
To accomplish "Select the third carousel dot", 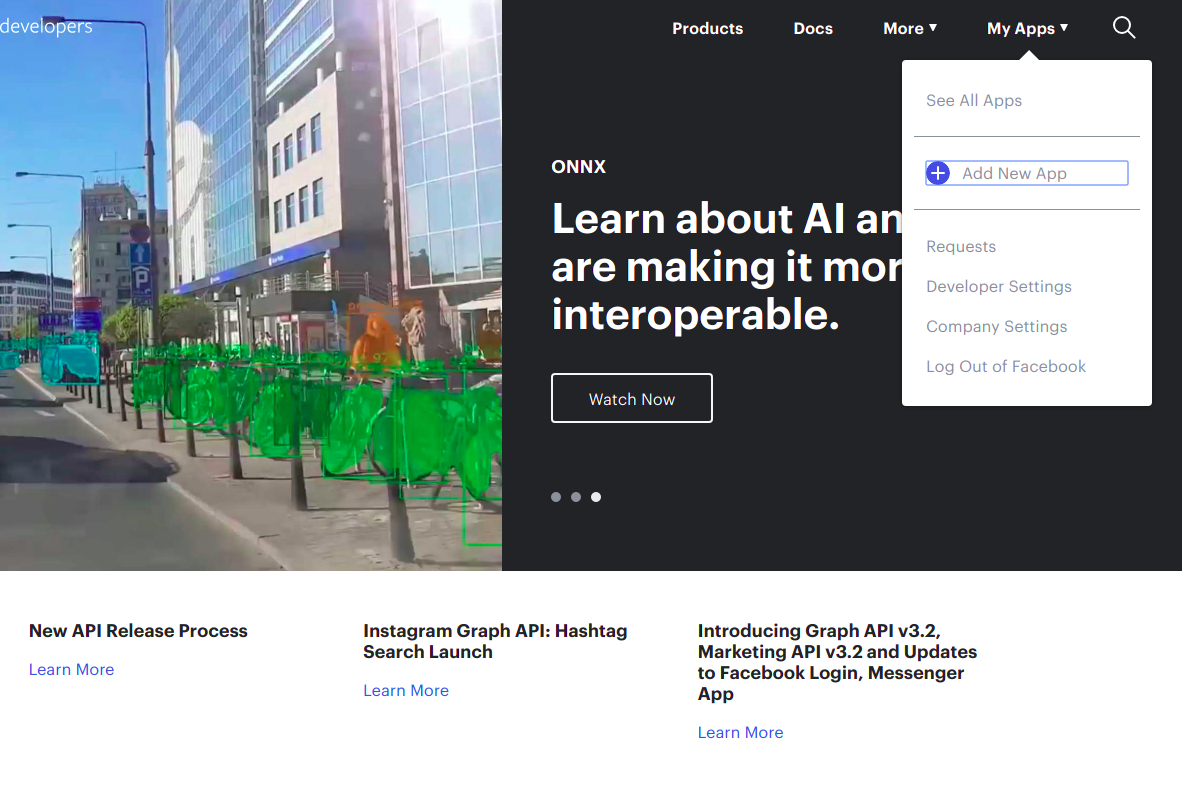I will coord(596,497).
